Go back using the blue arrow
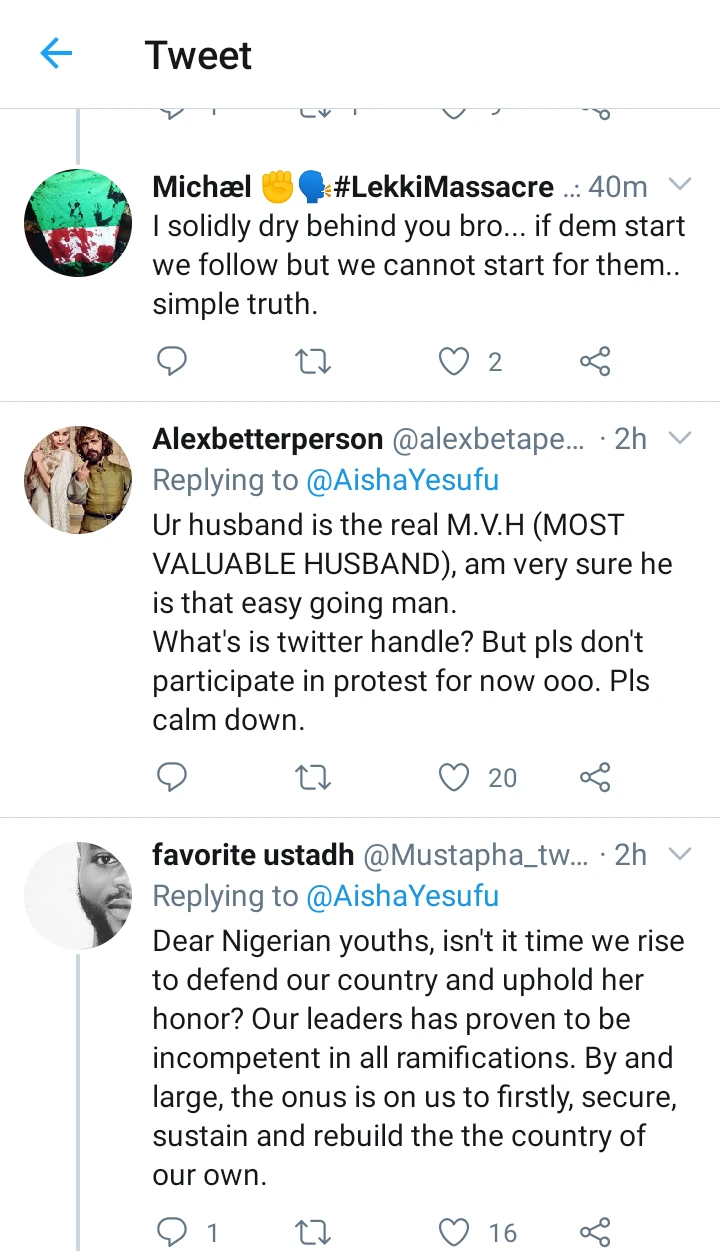 pyautogui.click(x=56, y=54)
